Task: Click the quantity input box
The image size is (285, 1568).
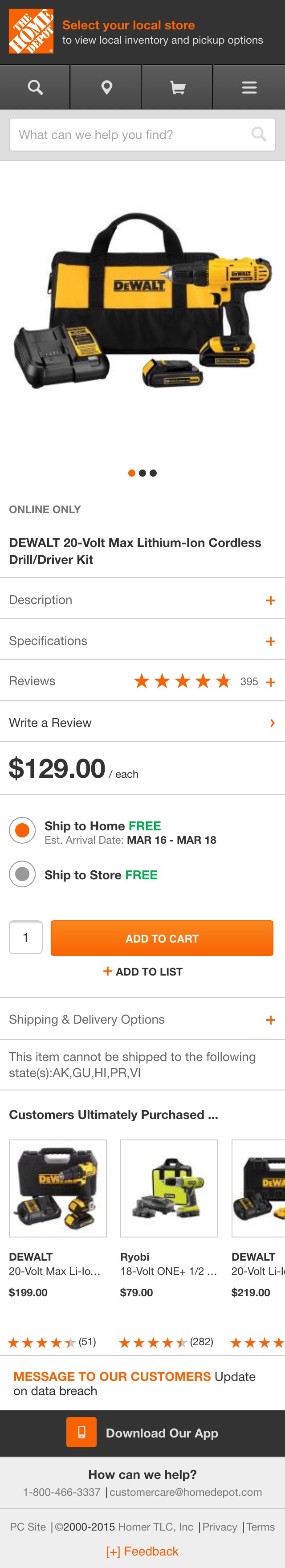Action: 25,937
